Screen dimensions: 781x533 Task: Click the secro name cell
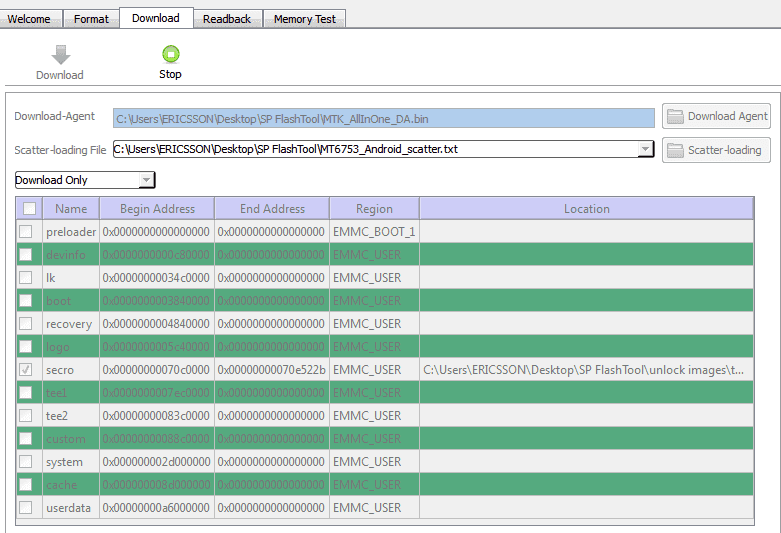pos(71,370)
